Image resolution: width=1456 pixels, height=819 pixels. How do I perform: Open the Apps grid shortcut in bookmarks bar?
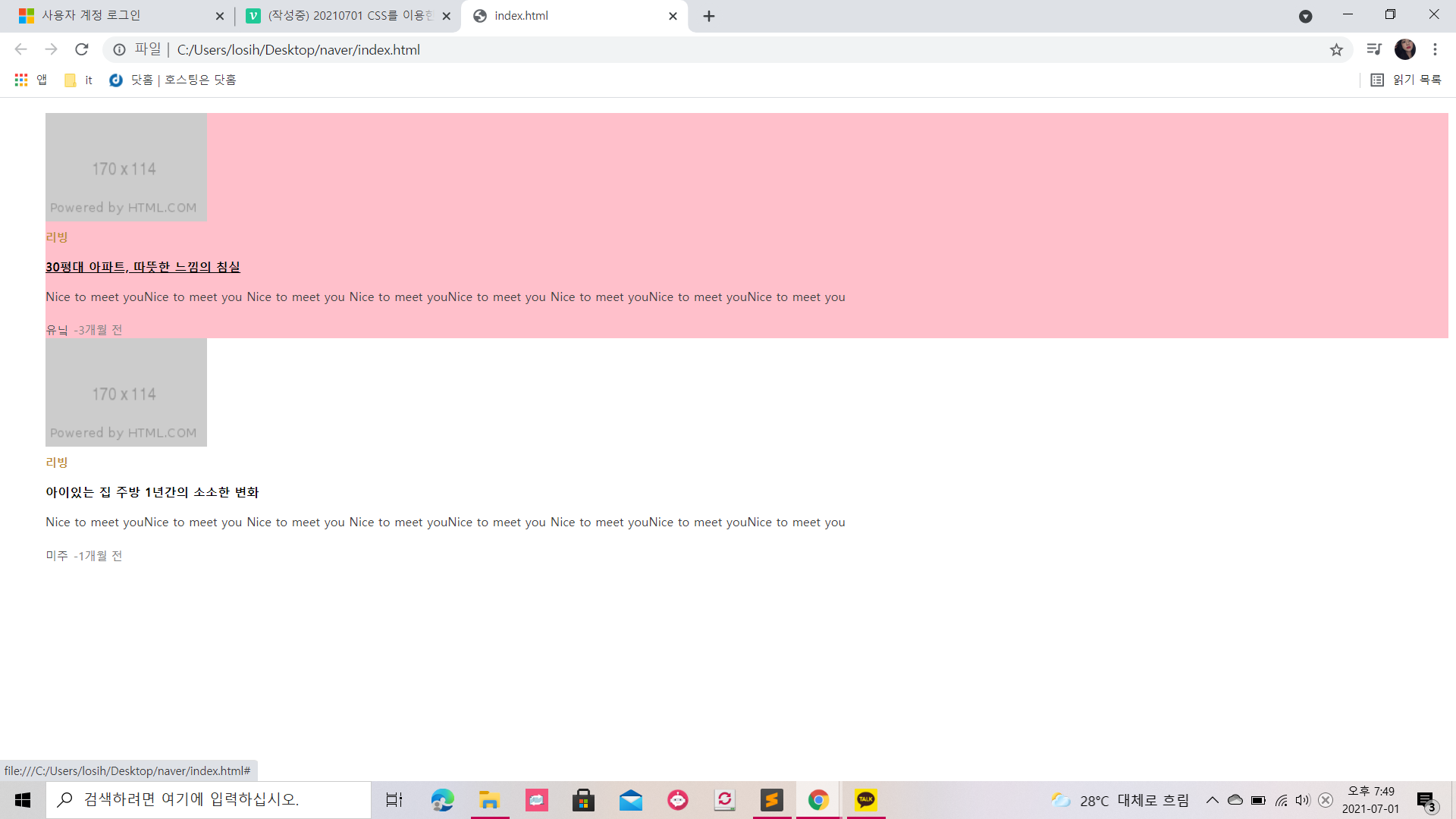click(30, 80)
